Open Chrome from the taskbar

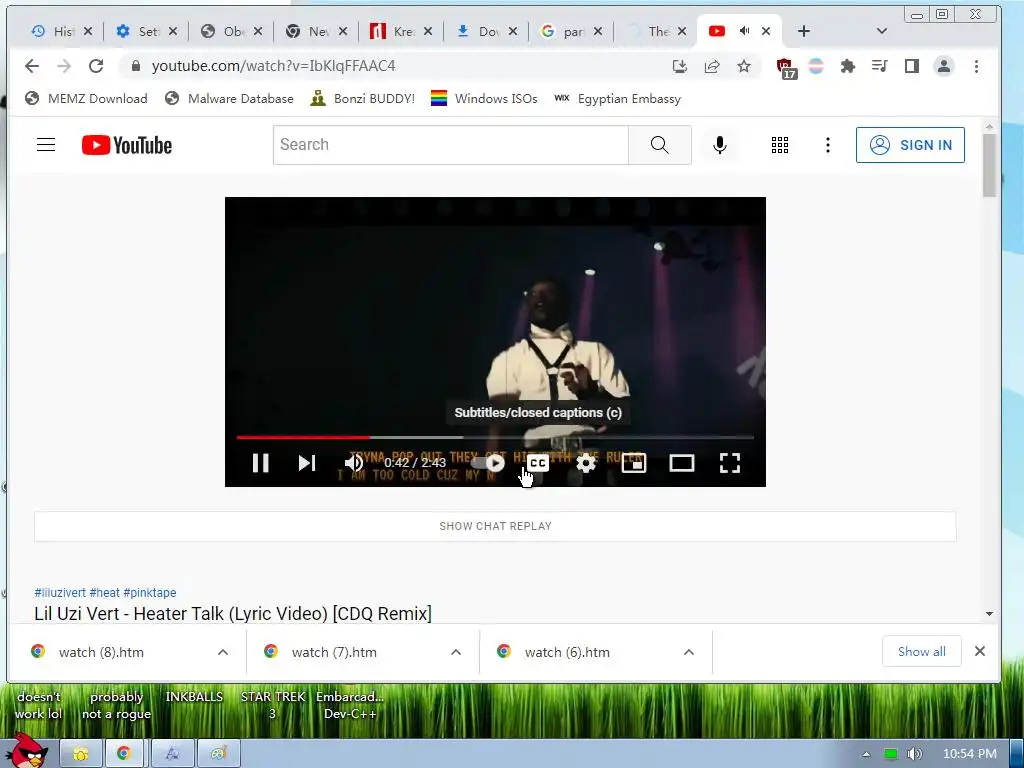pos(123,754)
